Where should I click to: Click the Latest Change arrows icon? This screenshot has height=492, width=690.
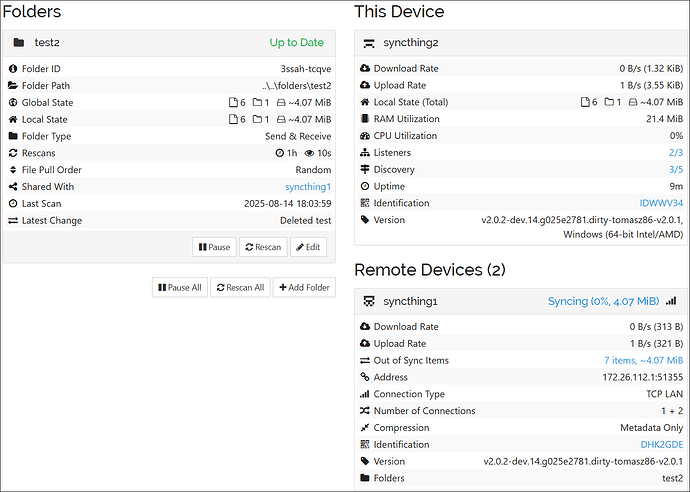pyautogui.click(x=13, y=220)
